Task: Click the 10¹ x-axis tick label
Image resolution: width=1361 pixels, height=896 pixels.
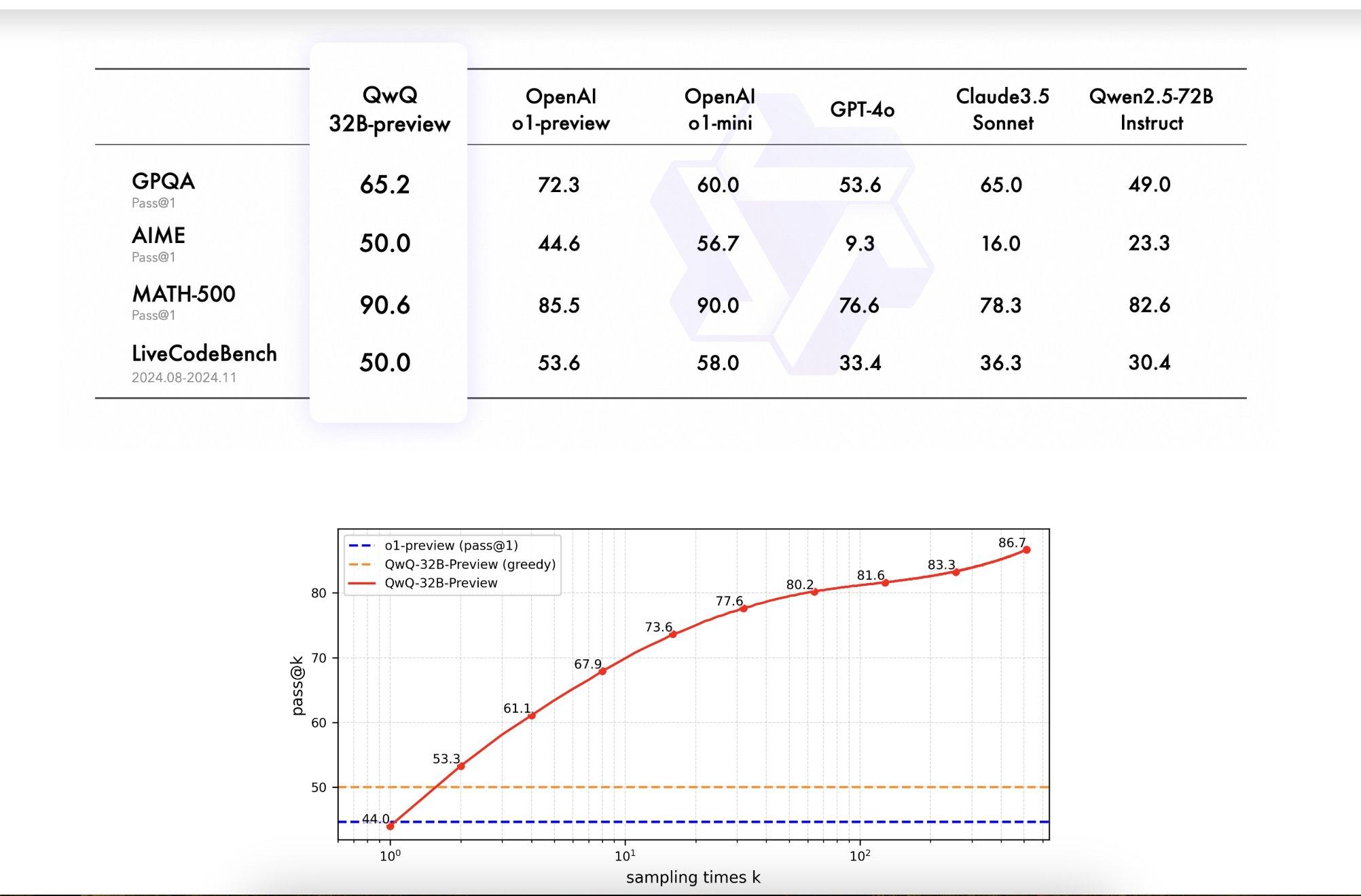Action: point(625,856)
